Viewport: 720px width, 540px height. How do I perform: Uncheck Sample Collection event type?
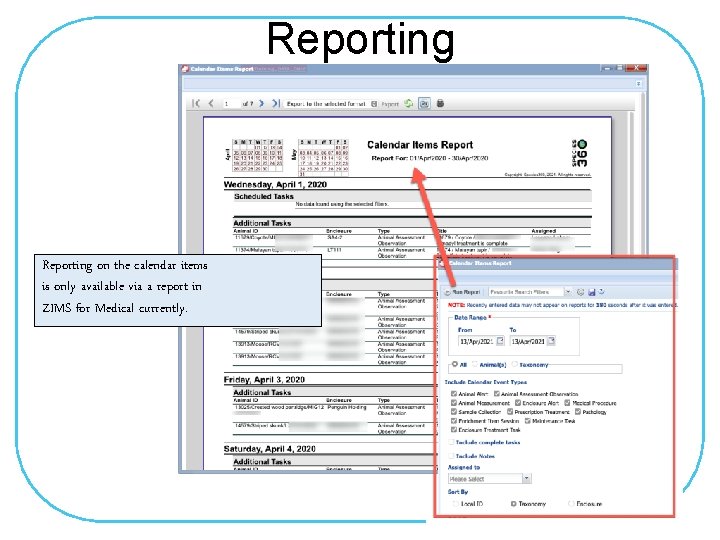point(454,411)
